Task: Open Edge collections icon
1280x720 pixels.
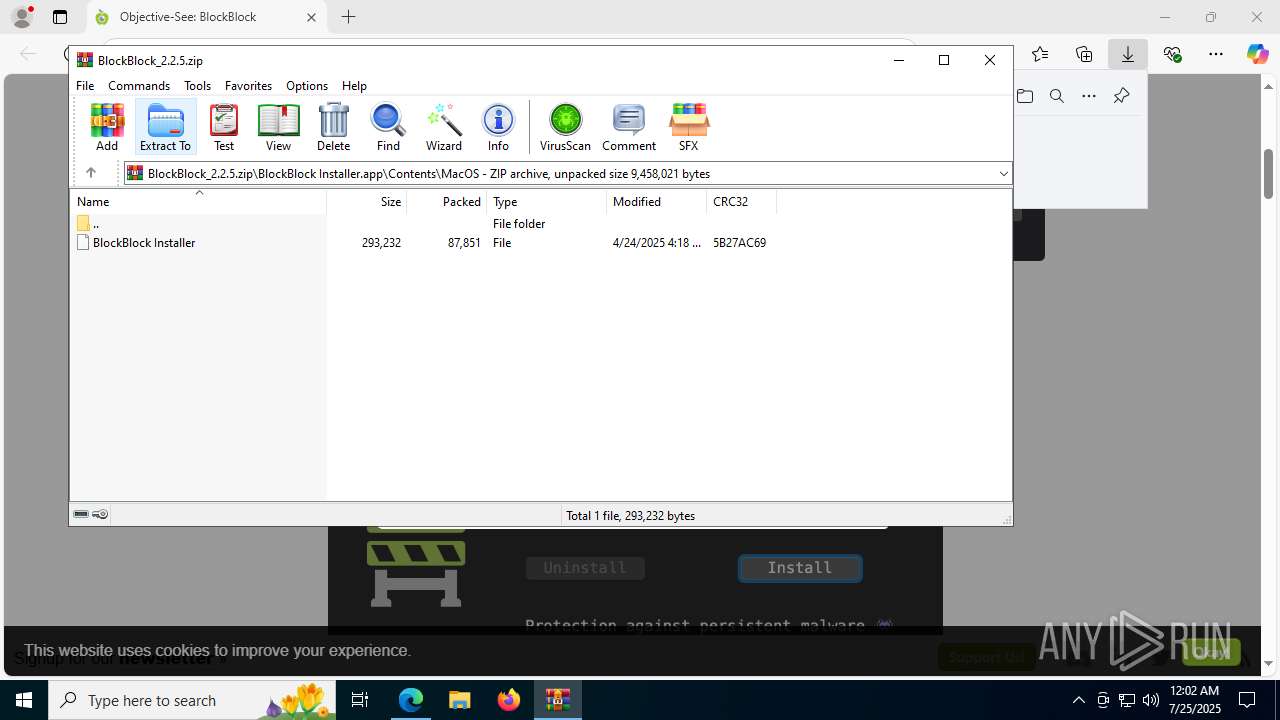Action: pyautogui.click(x=1084, y=54)
